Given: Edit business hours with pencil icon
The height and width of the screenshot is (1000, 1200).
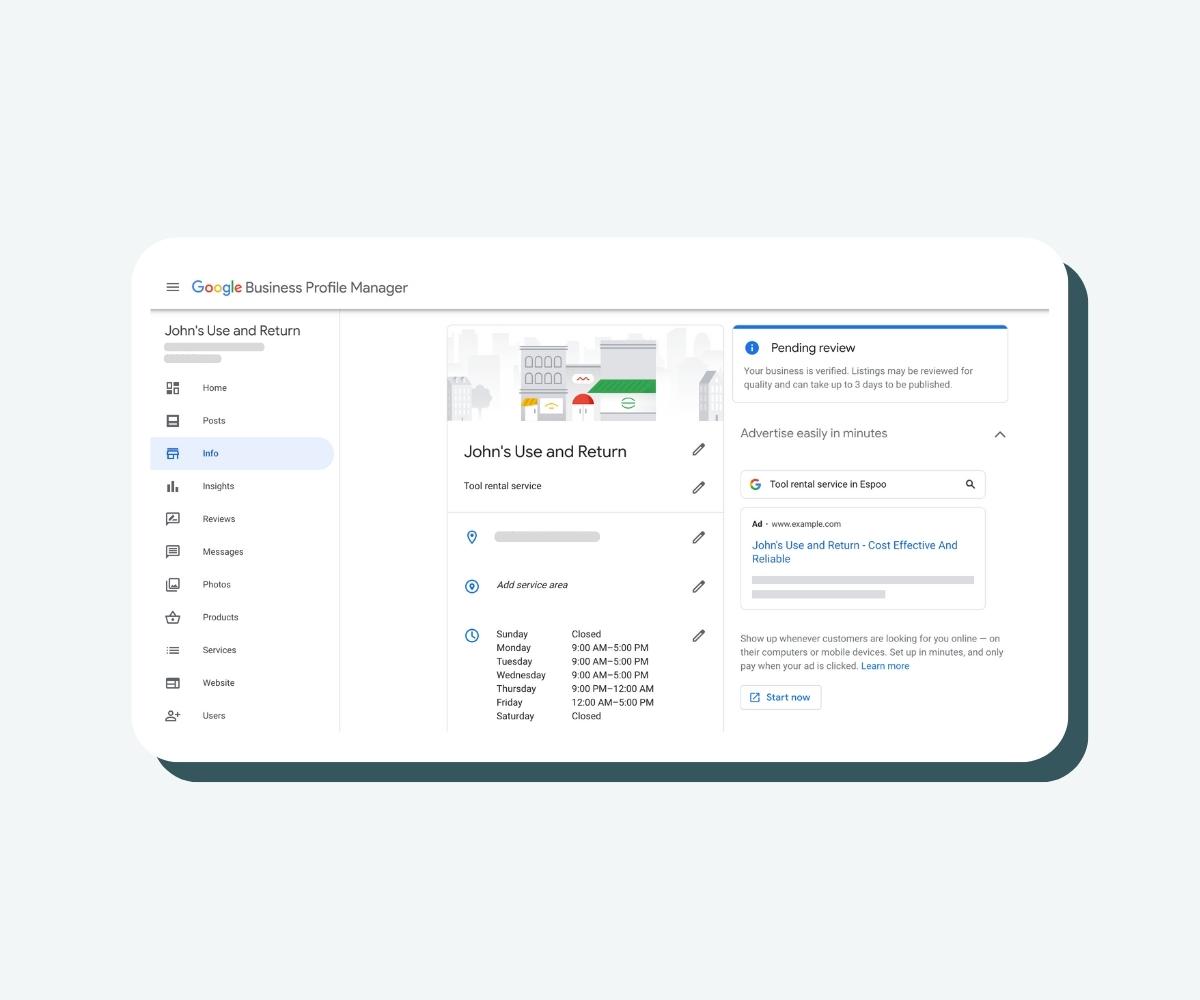Looking at the screenshot, I should tap(699, 635).
